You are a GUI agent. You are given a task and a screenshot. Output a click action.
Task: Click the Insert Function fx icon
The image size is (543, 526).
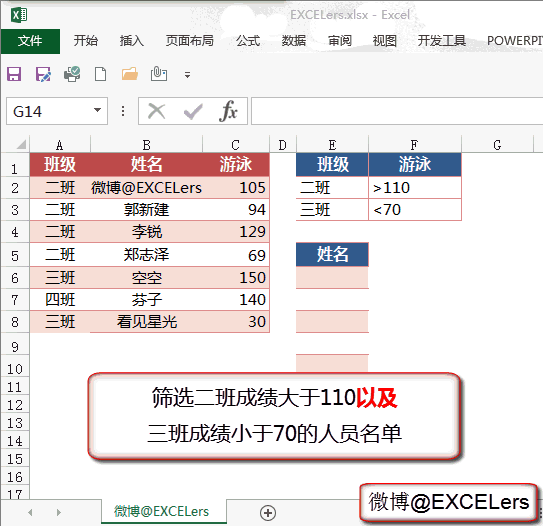point(228,111)
